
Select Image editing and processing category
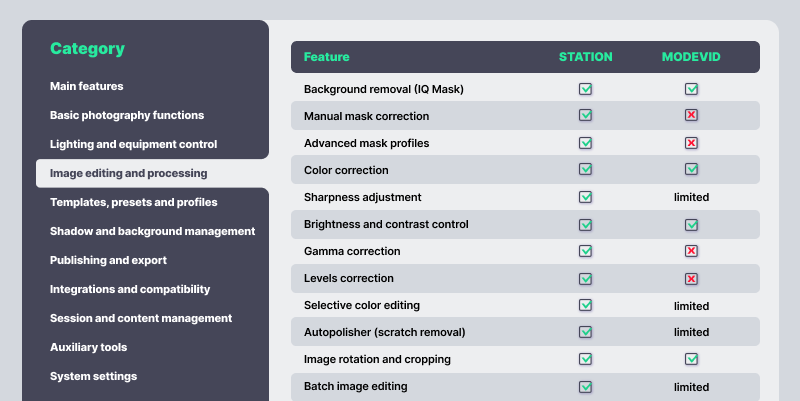[129, 173]
